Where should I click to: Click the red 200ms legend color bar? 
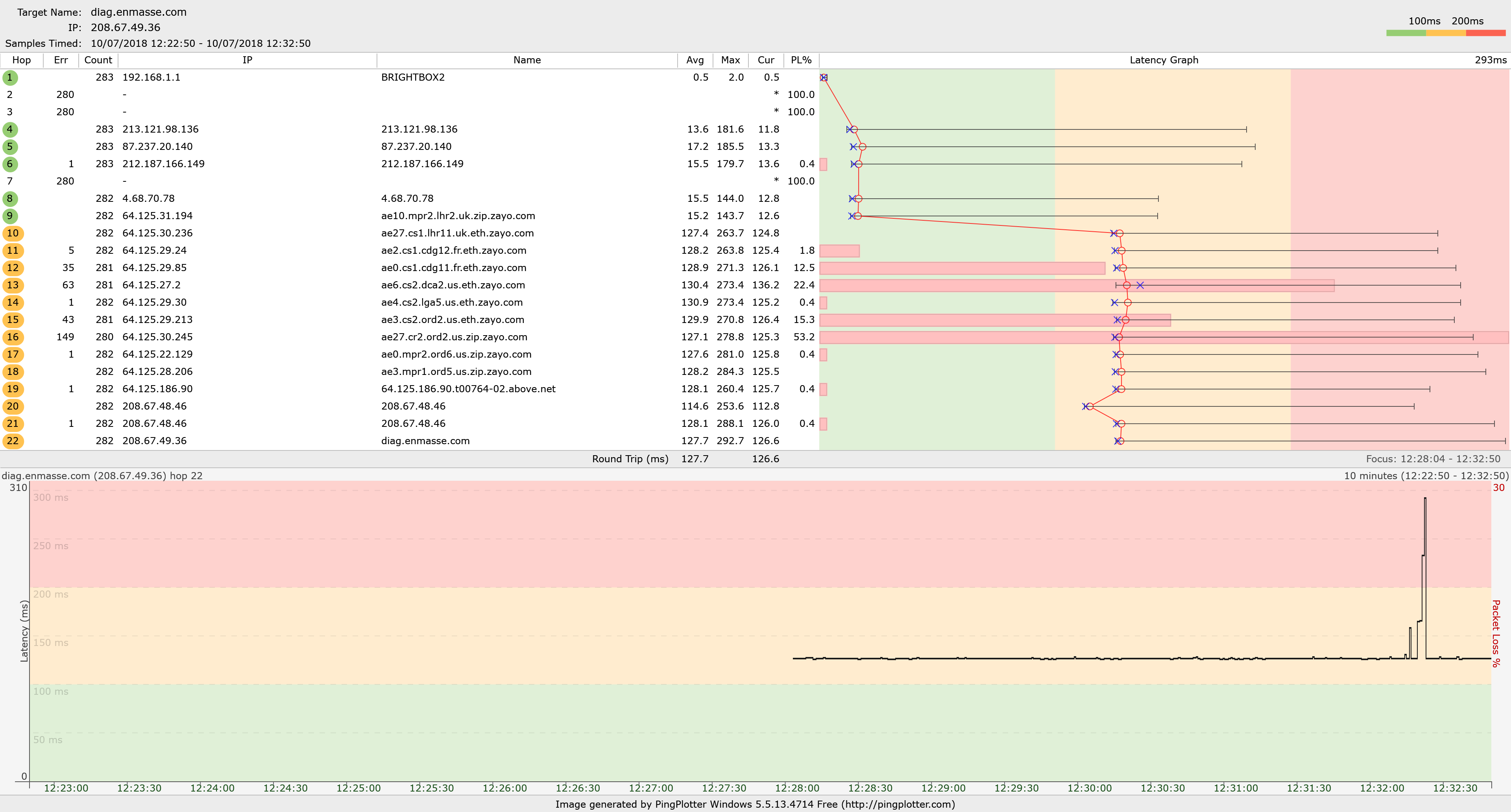tap(1485, 33)
